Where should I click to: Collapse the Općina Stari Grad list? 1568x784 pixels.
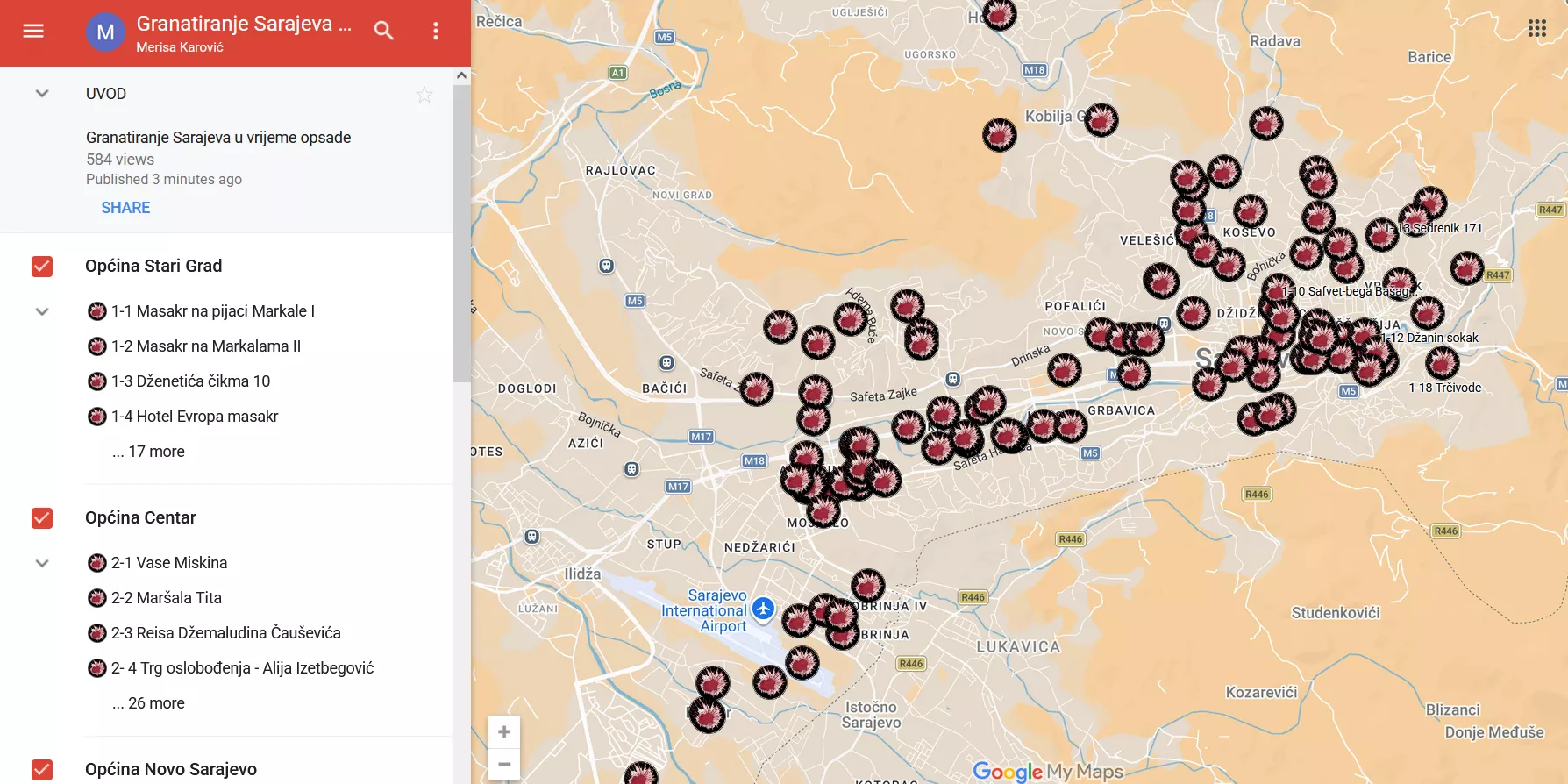click(41, 311)
